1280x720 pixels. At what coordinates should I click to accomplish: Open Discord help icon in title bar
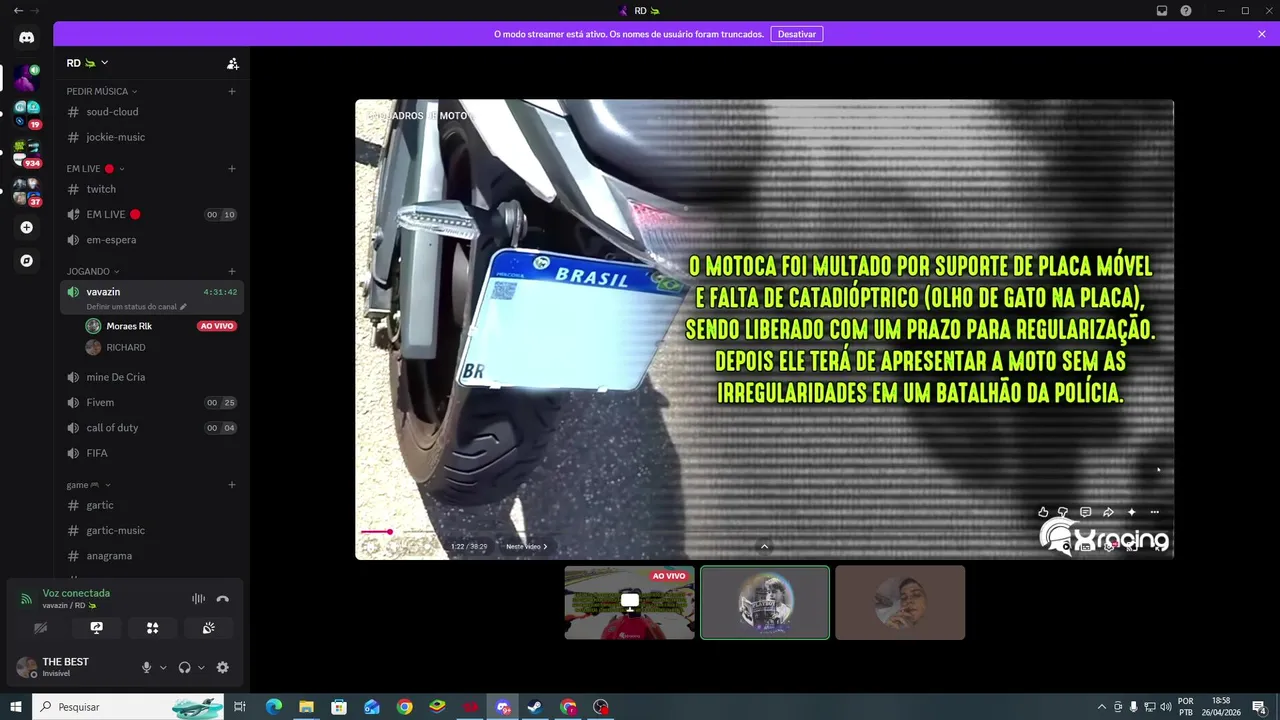coord(1186,10)
